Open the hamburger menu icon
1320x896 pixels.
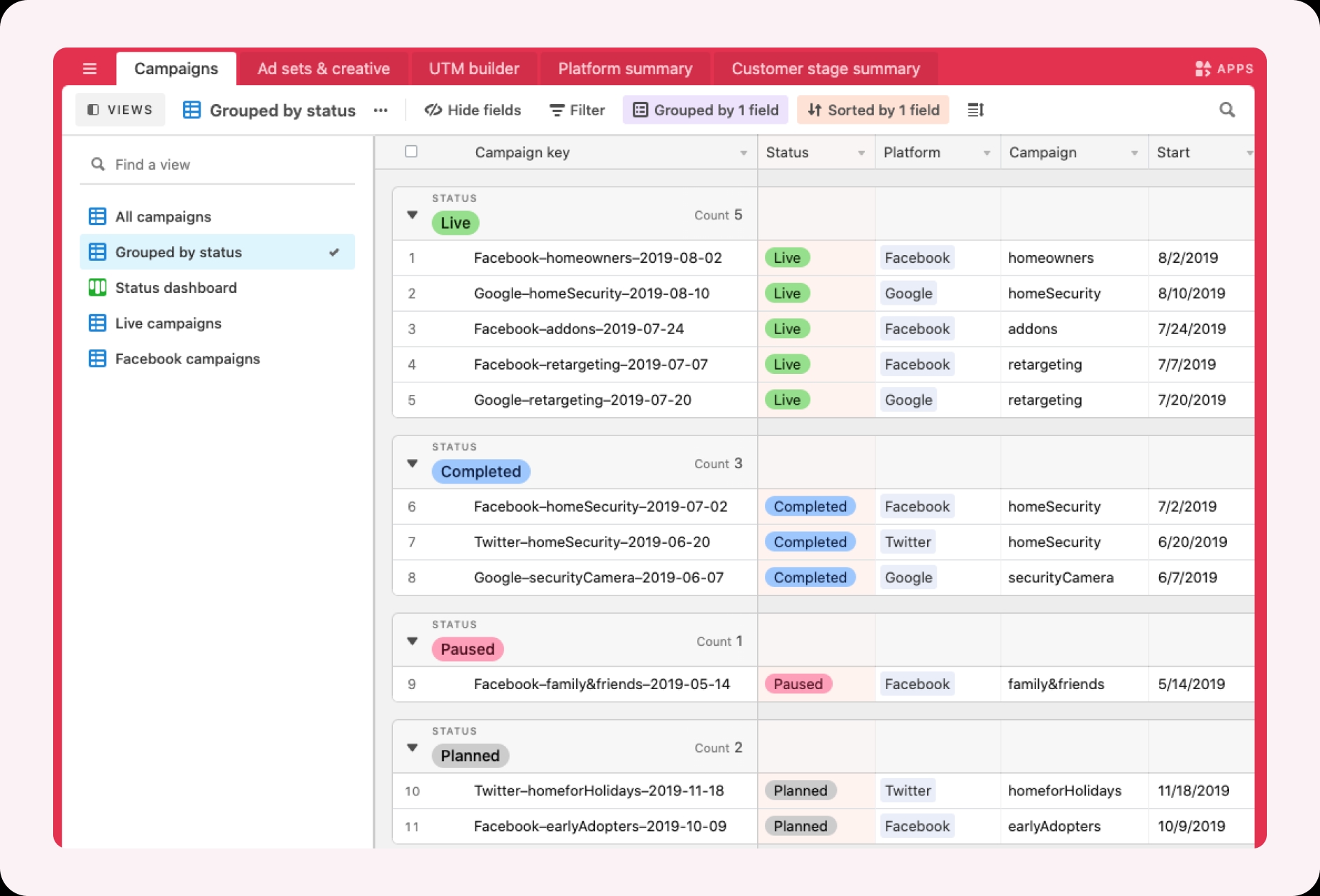pos(89,68)
